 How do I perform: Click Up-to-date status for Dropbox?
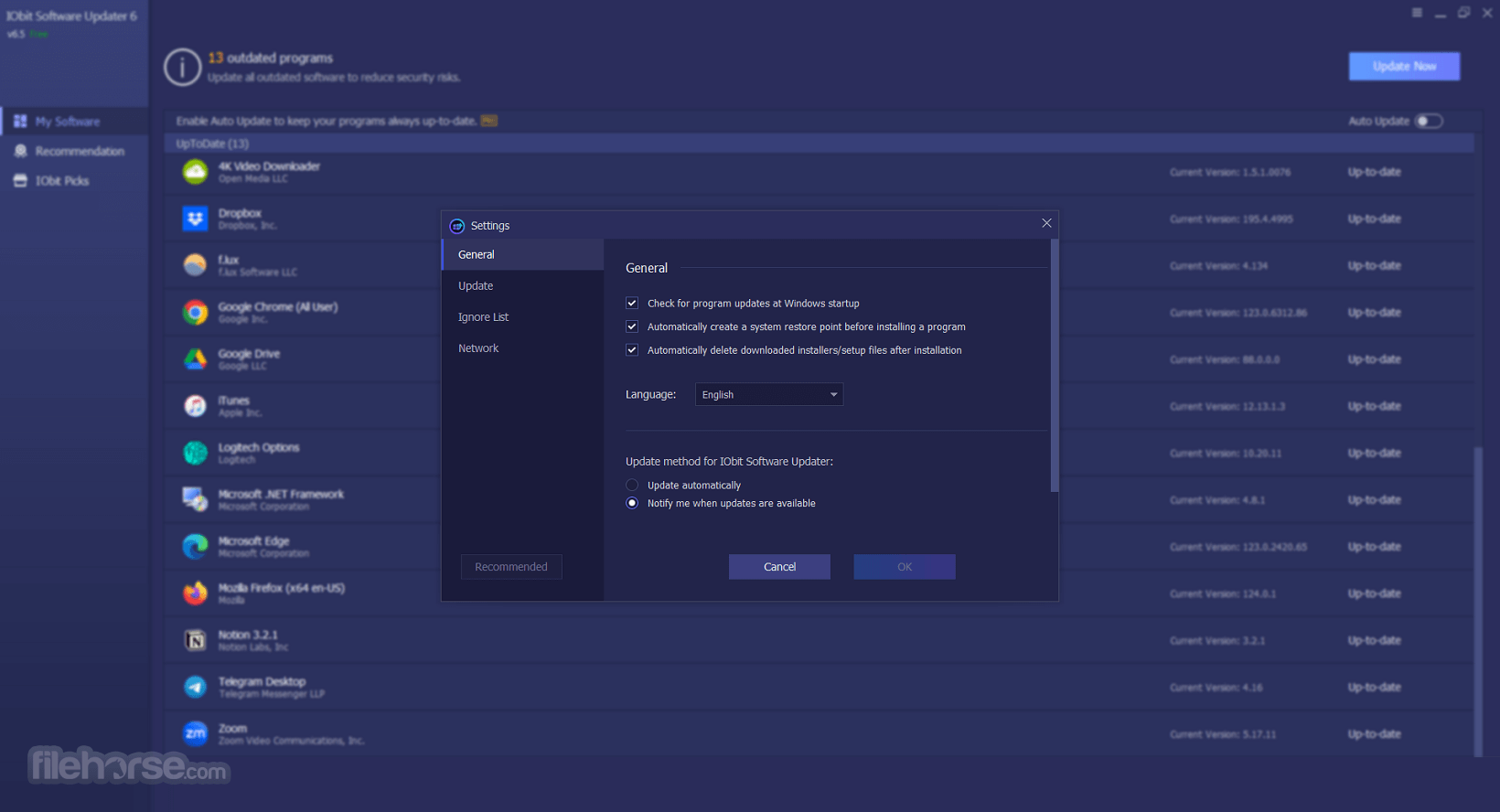(x=1374, y=219)
